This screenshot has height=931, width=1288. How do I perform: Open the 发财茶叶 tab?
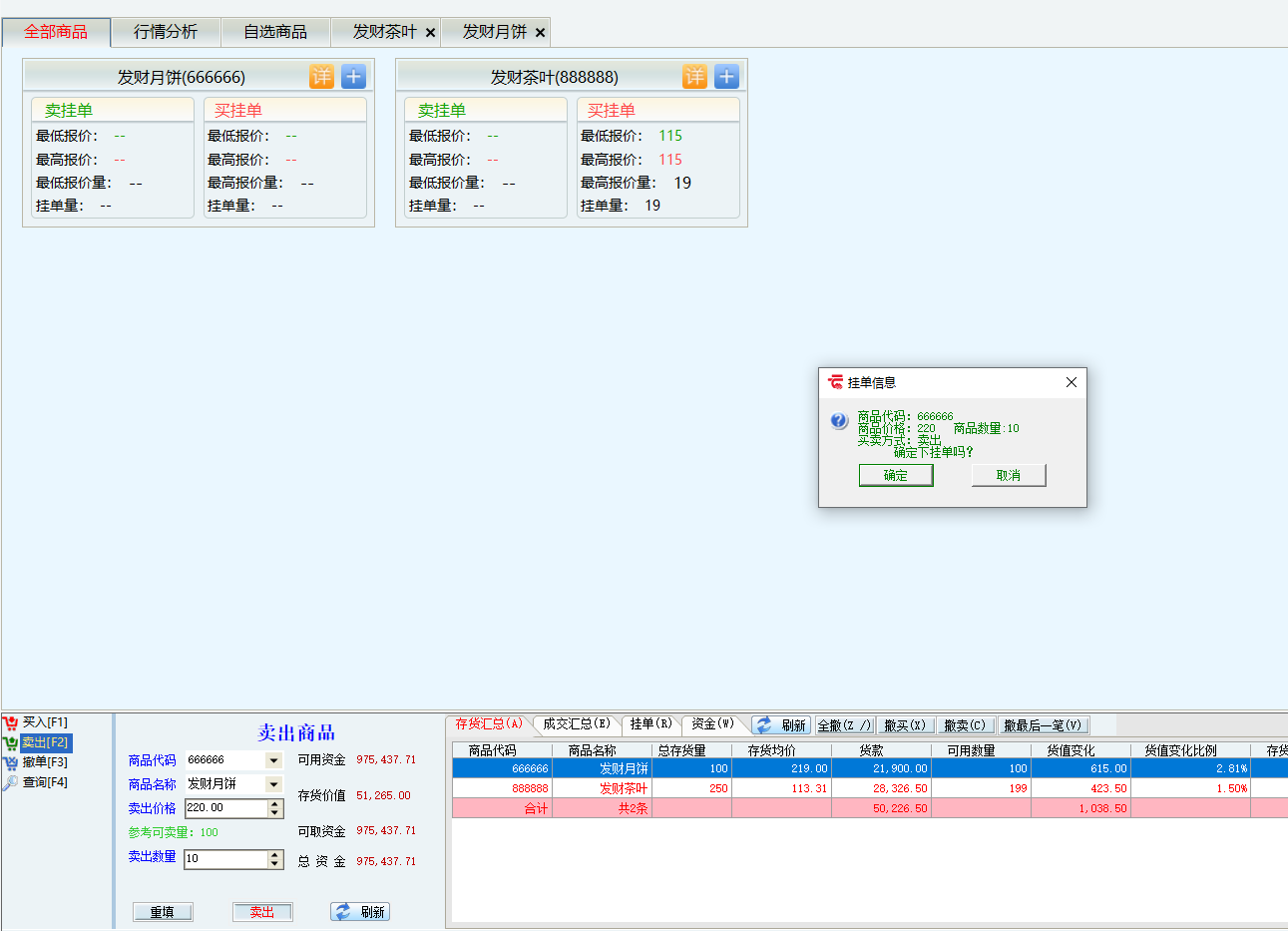click(x=384, y=32)
